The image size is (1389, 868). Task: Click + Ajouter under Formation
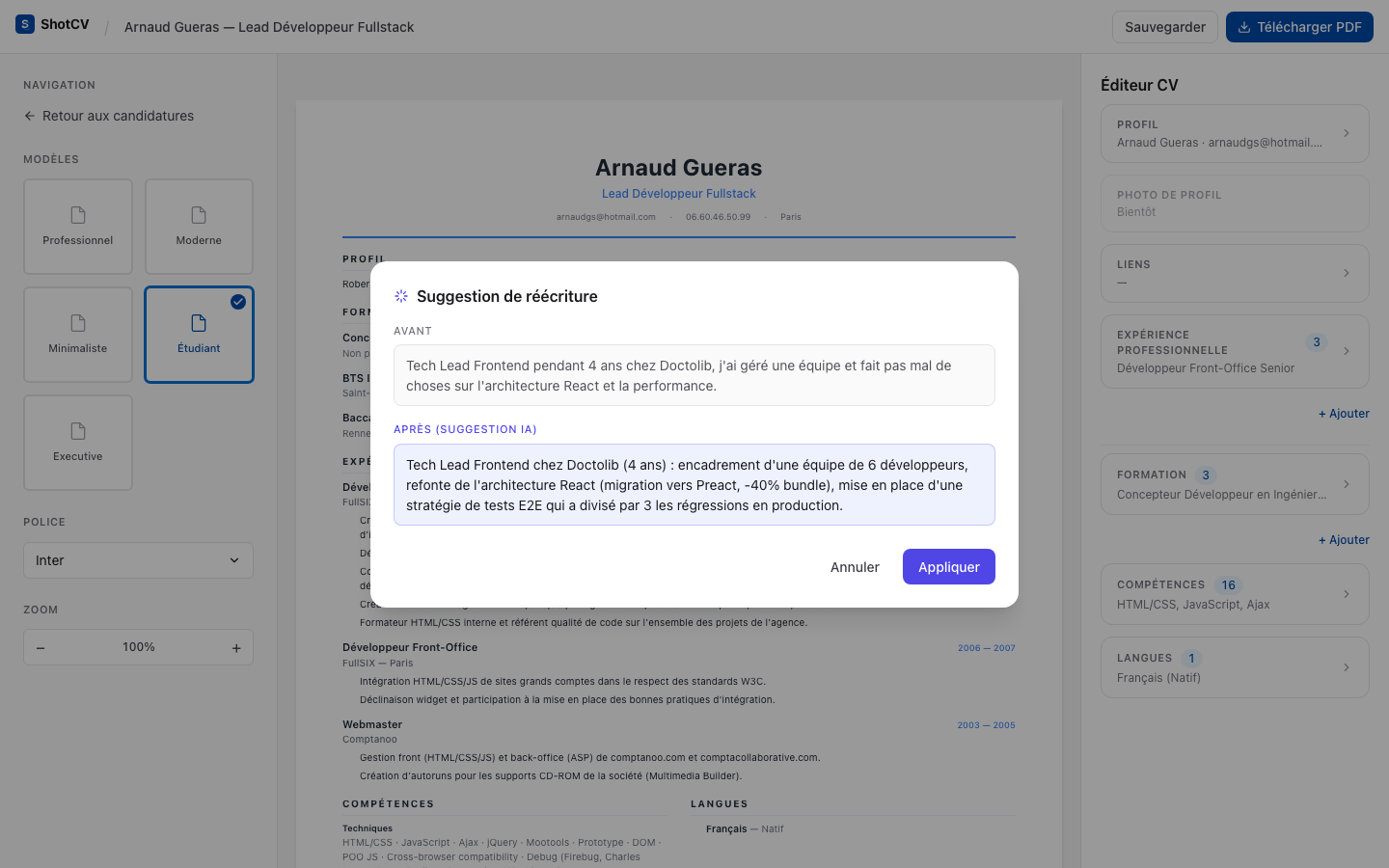coord(1344,540)
